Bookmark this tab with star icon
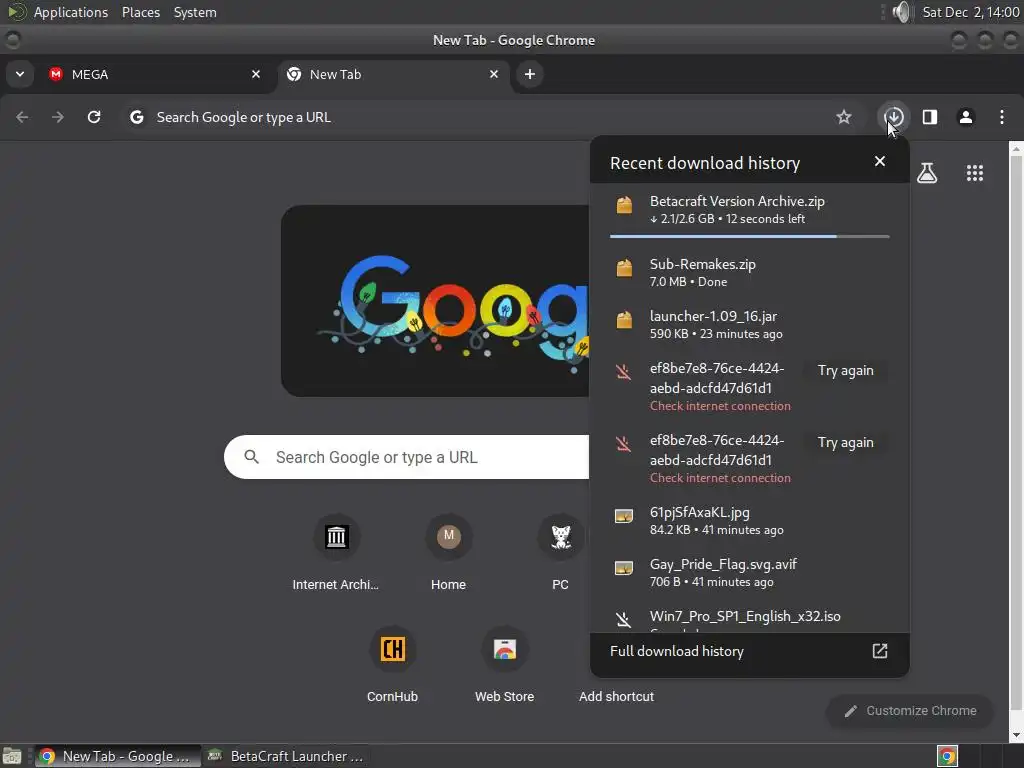Screen dimensions: 1024x768 tap(844, 117)
